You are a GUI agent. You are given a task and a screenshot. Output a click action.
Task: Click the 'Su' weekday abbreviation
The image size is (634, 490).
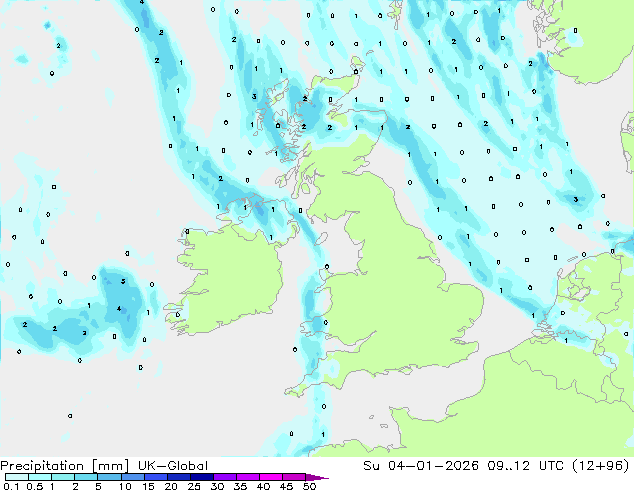tap(372, 466)
